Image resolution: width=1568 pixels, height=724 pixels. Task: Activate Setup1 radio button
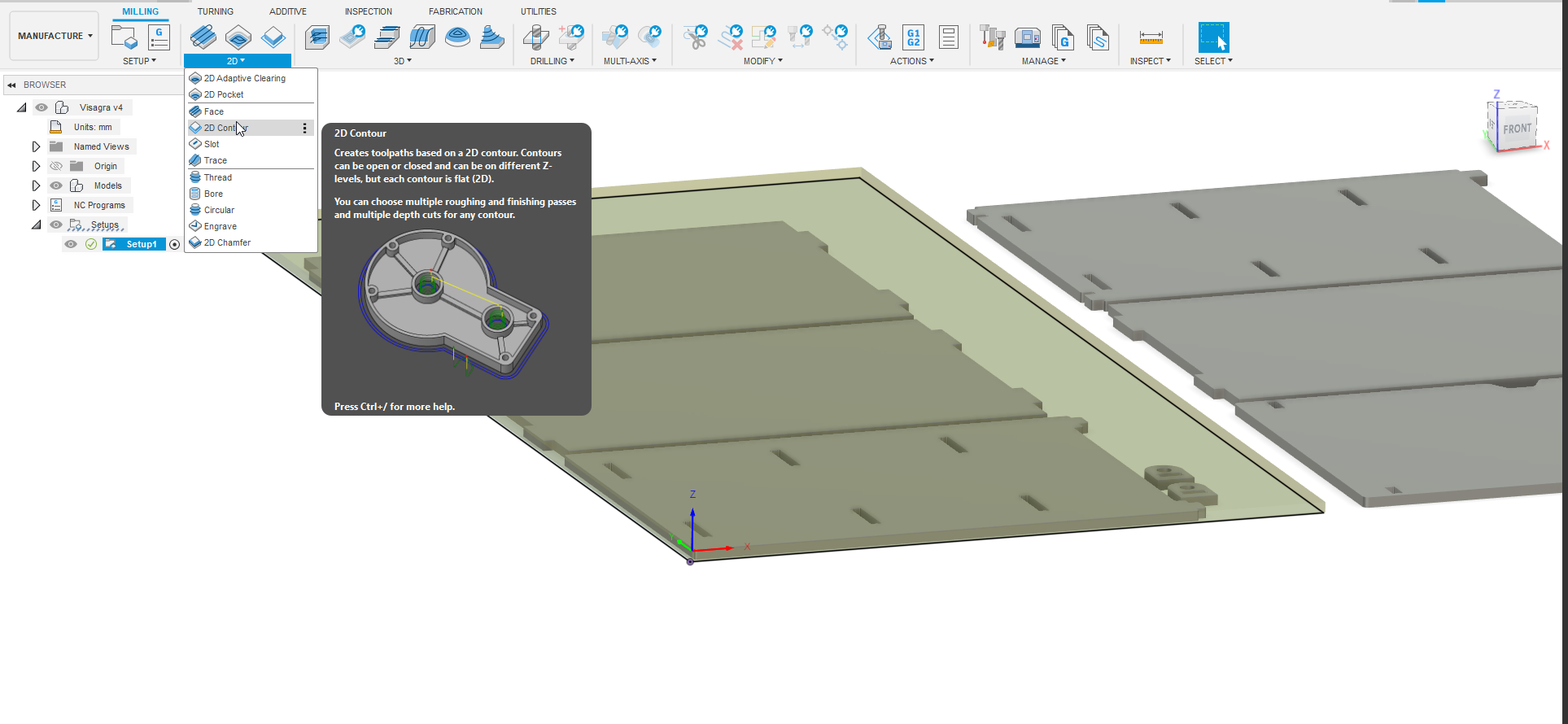point(174,244)
